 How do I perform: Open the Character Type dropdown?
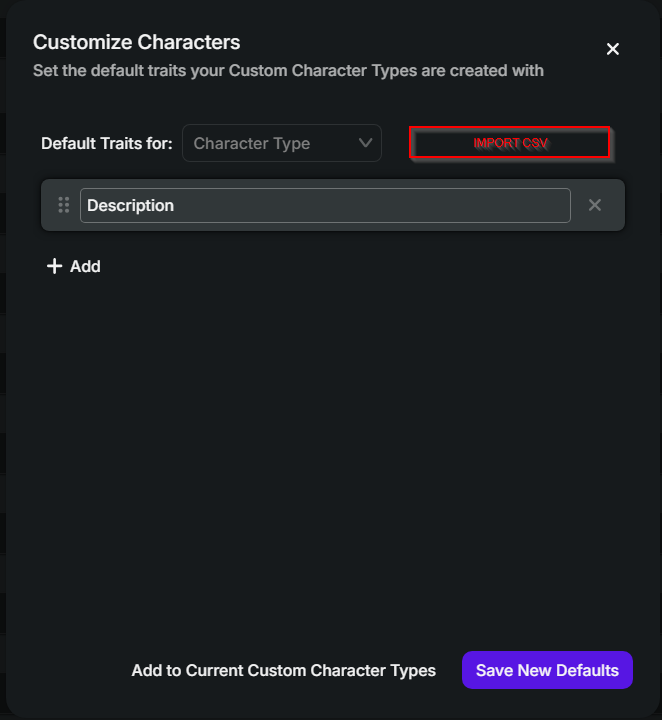(282, 143)
